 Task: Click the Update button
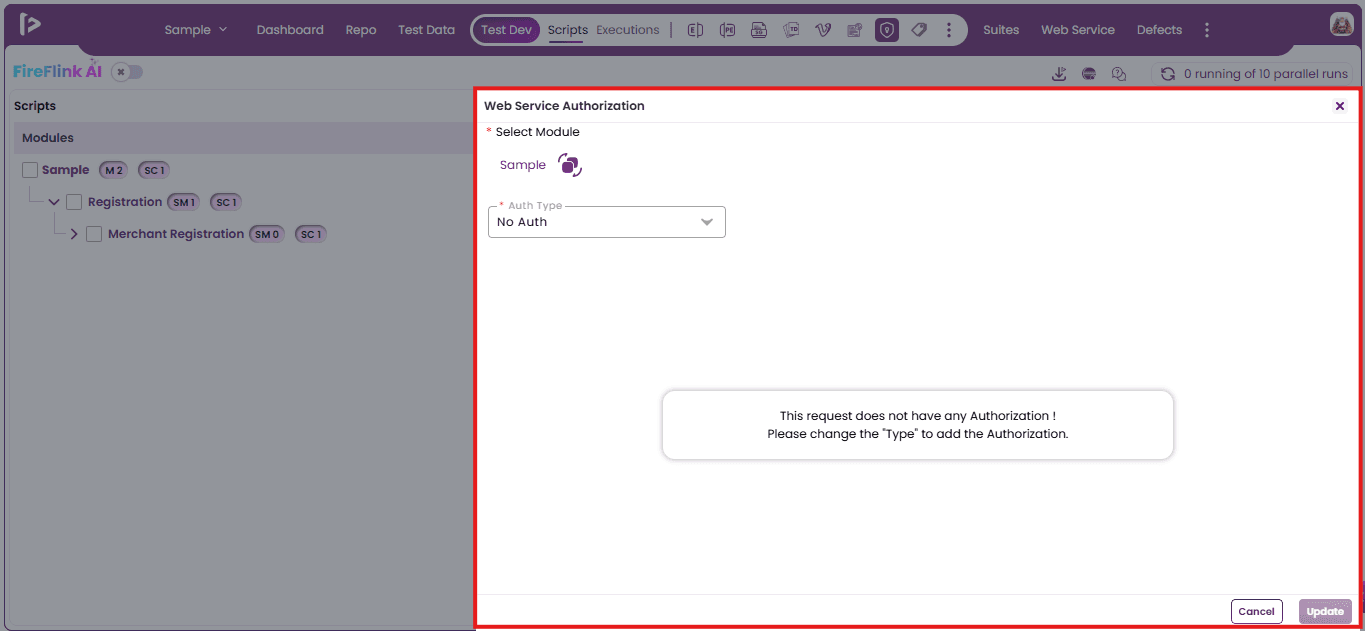[1325, 611]
